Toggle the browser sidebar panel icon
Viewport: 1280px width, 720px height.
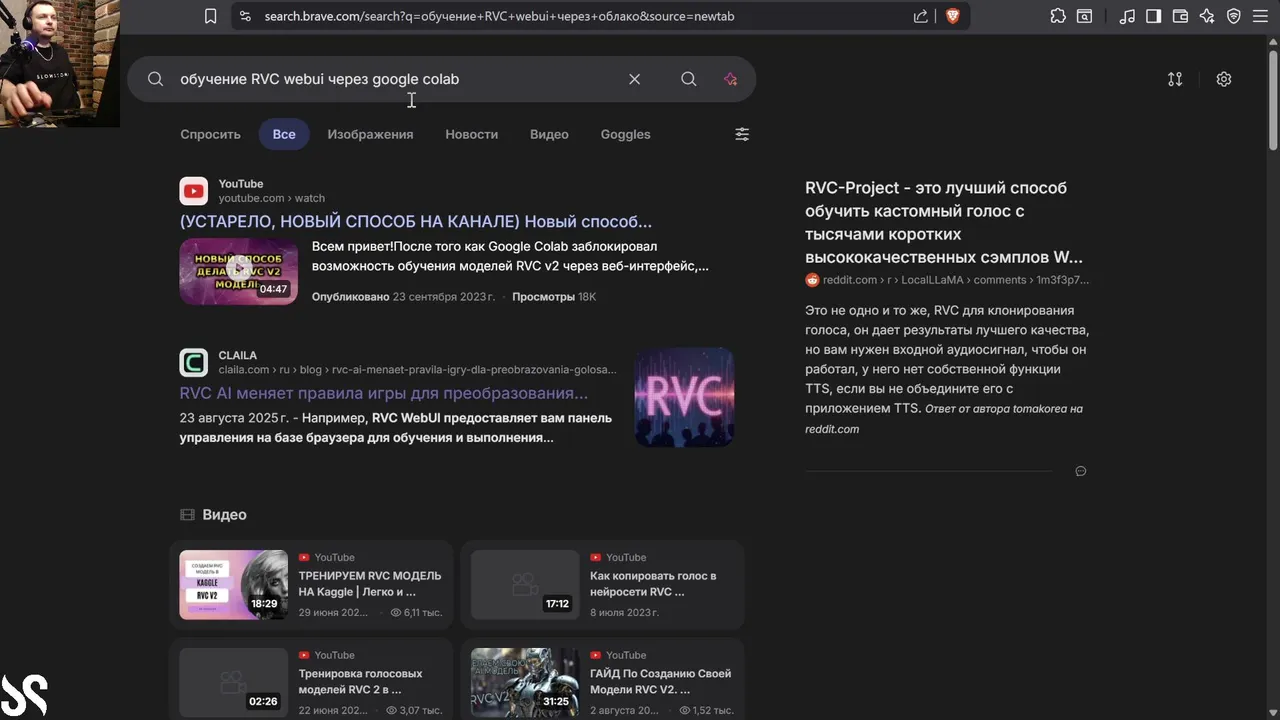pos(1153,16)
